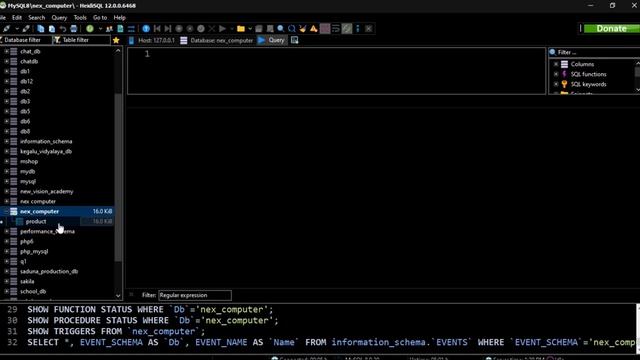Go to last row icon

(168, 29)
